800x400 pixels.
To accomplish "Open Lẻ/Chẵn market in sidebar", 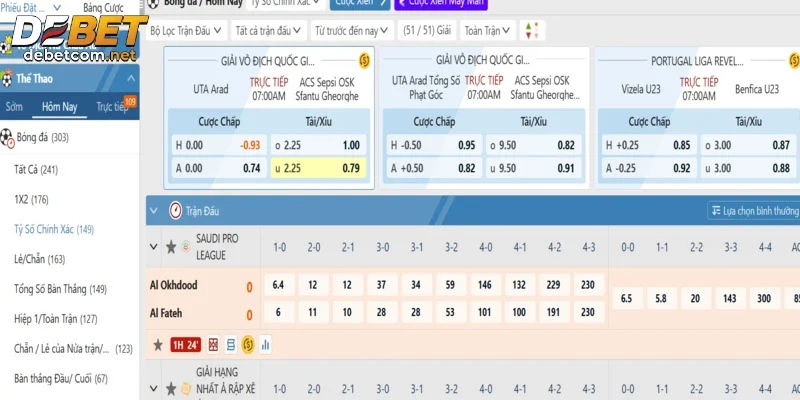I will pos(39,259).
